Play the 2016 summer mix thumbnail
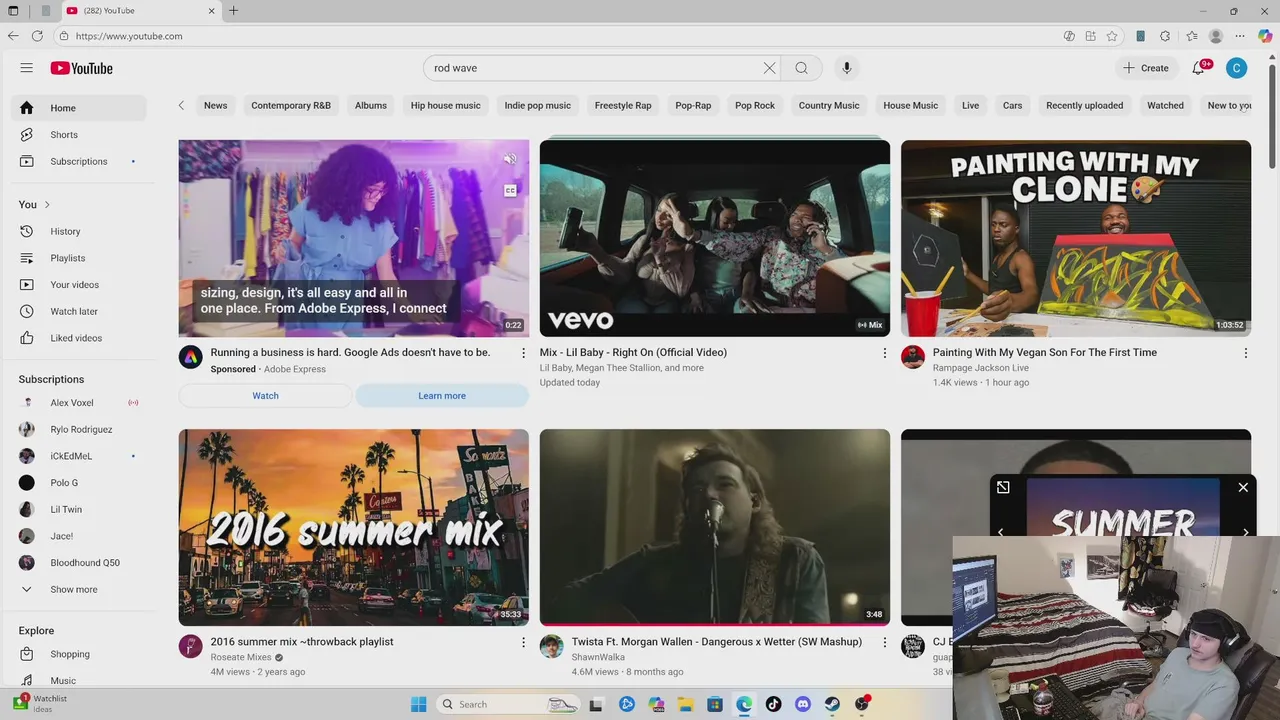Viewport: 1280px width, 720px height. click(354, 528)
